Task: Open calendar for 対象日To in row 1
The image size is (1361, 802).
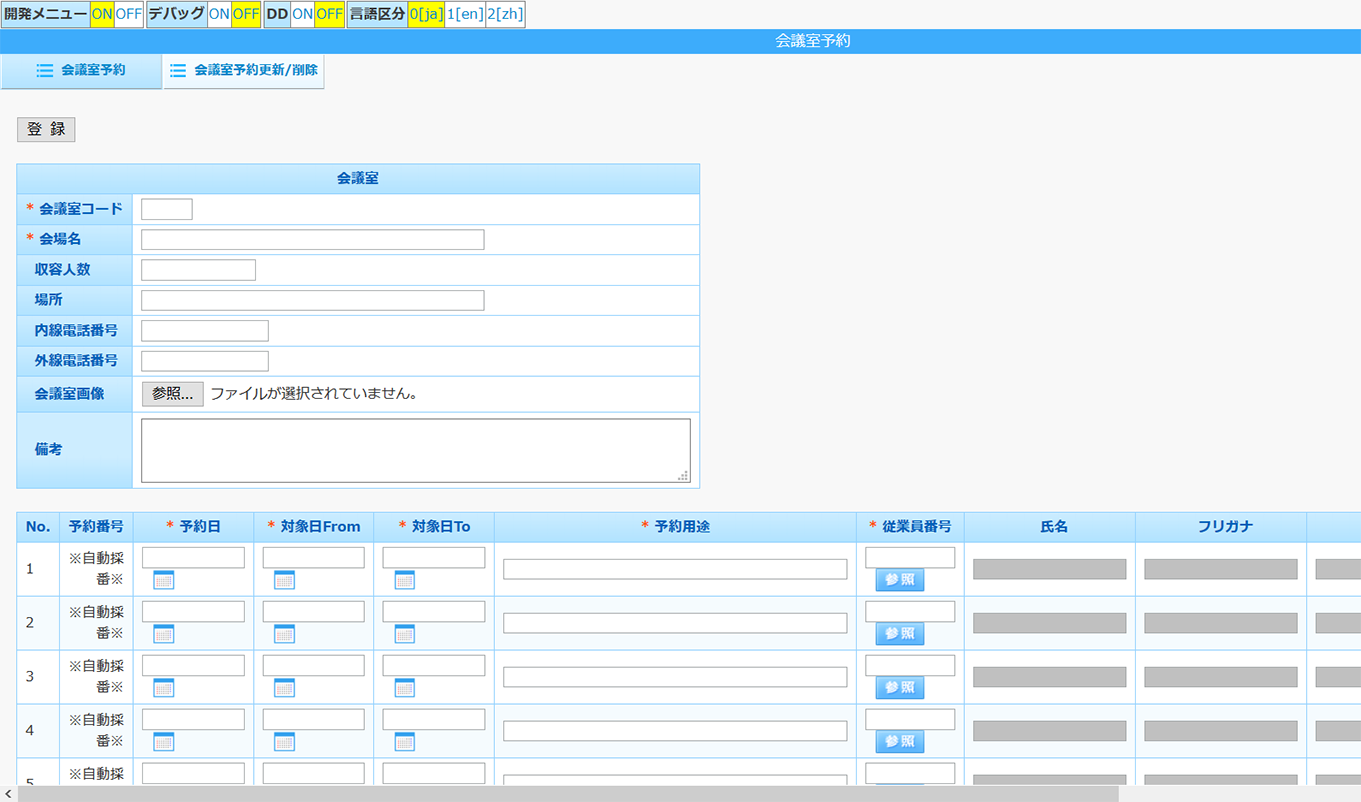Action: pos(405,580)
